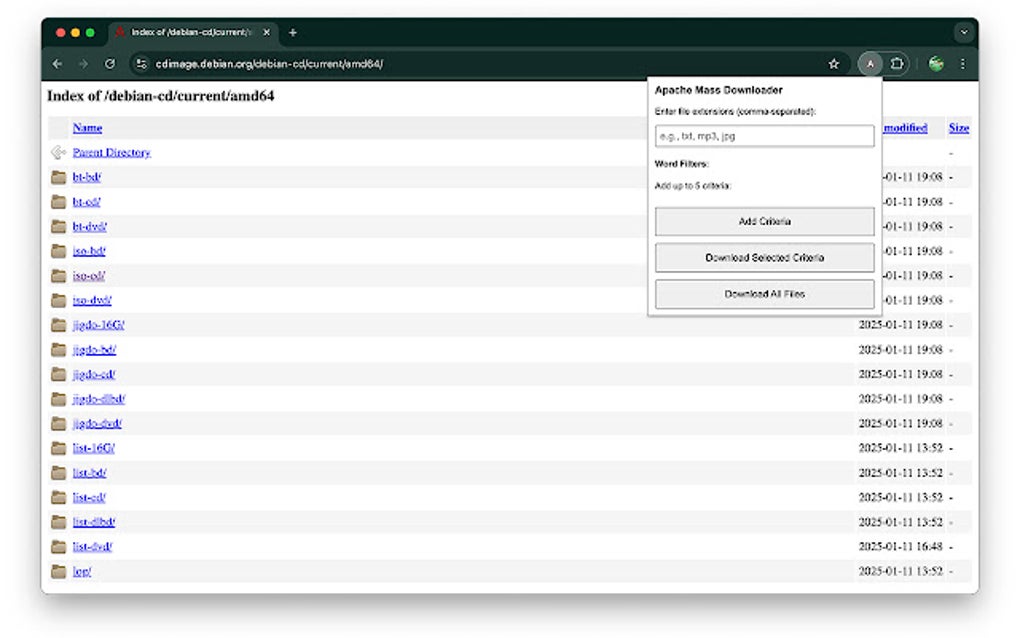
Task: Click the Add Criteria button
Action: pos(764,221)
